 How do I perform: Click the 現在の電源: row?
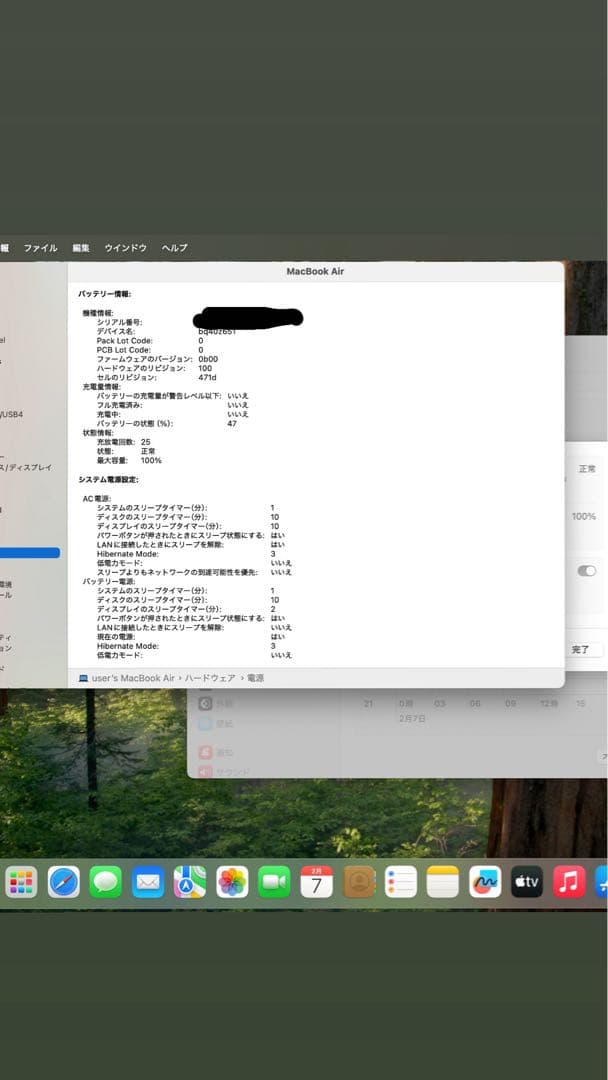191,637
